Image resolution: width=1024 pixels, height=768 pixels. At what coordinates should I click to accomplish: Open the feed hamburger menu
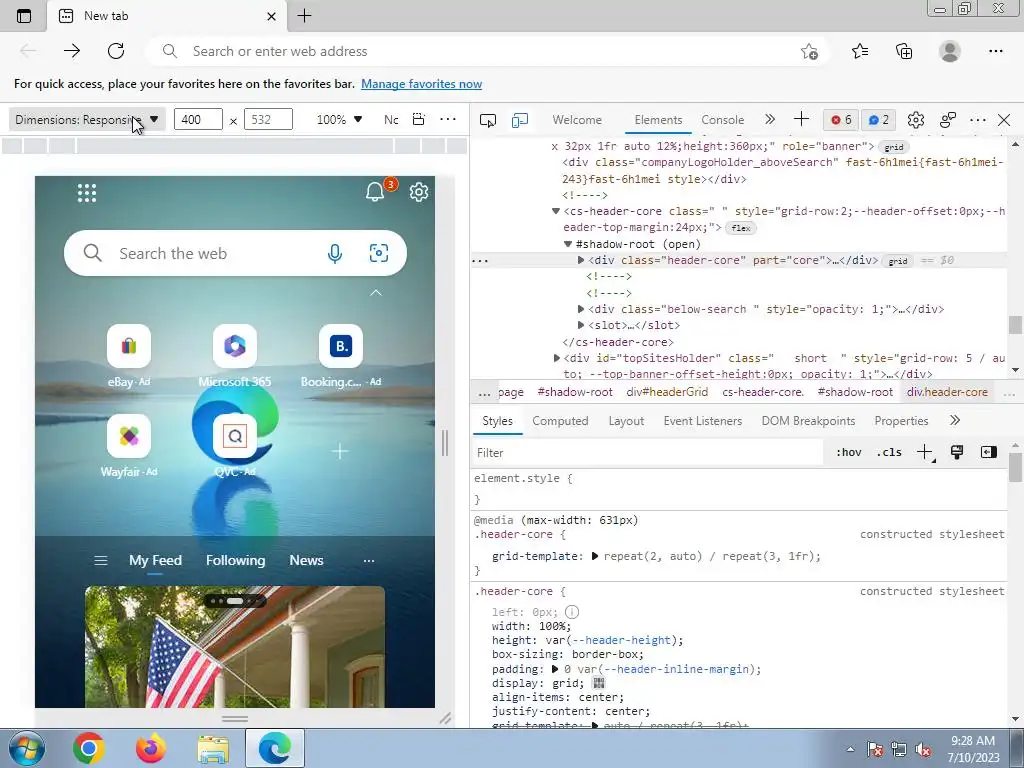point(101,560)
